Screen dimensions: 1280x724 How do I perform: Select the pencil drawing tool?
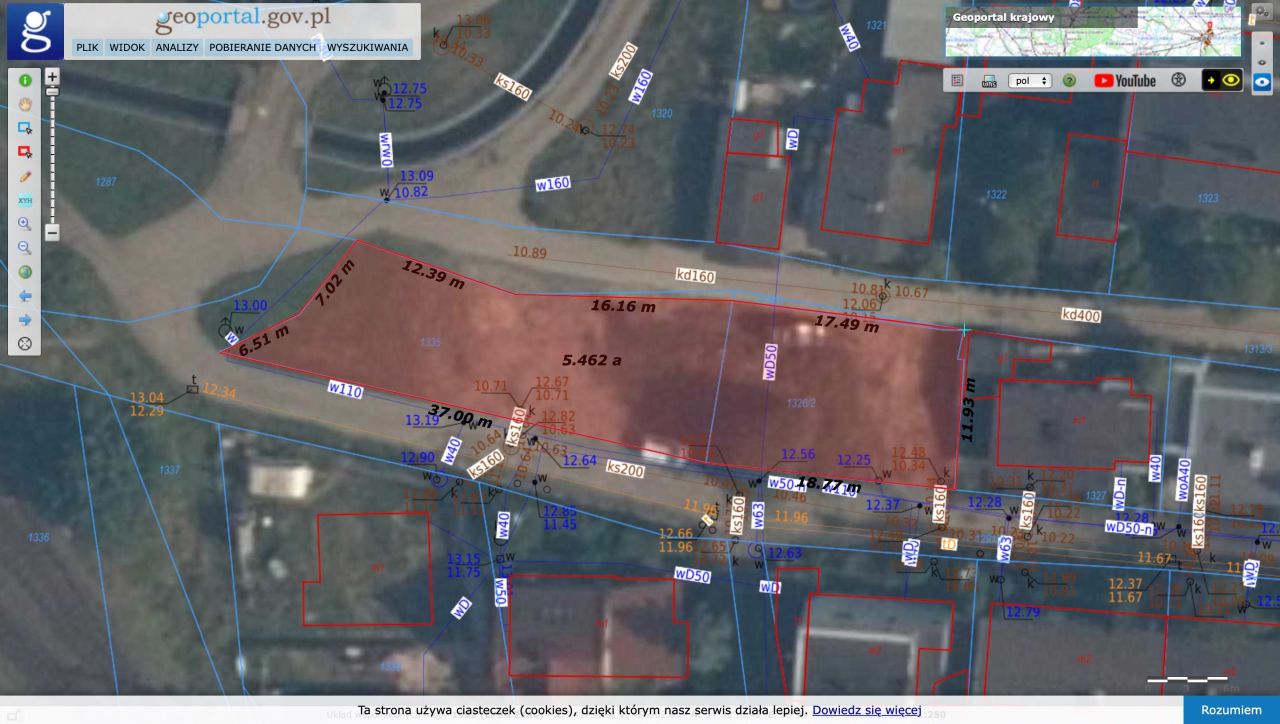25,176
